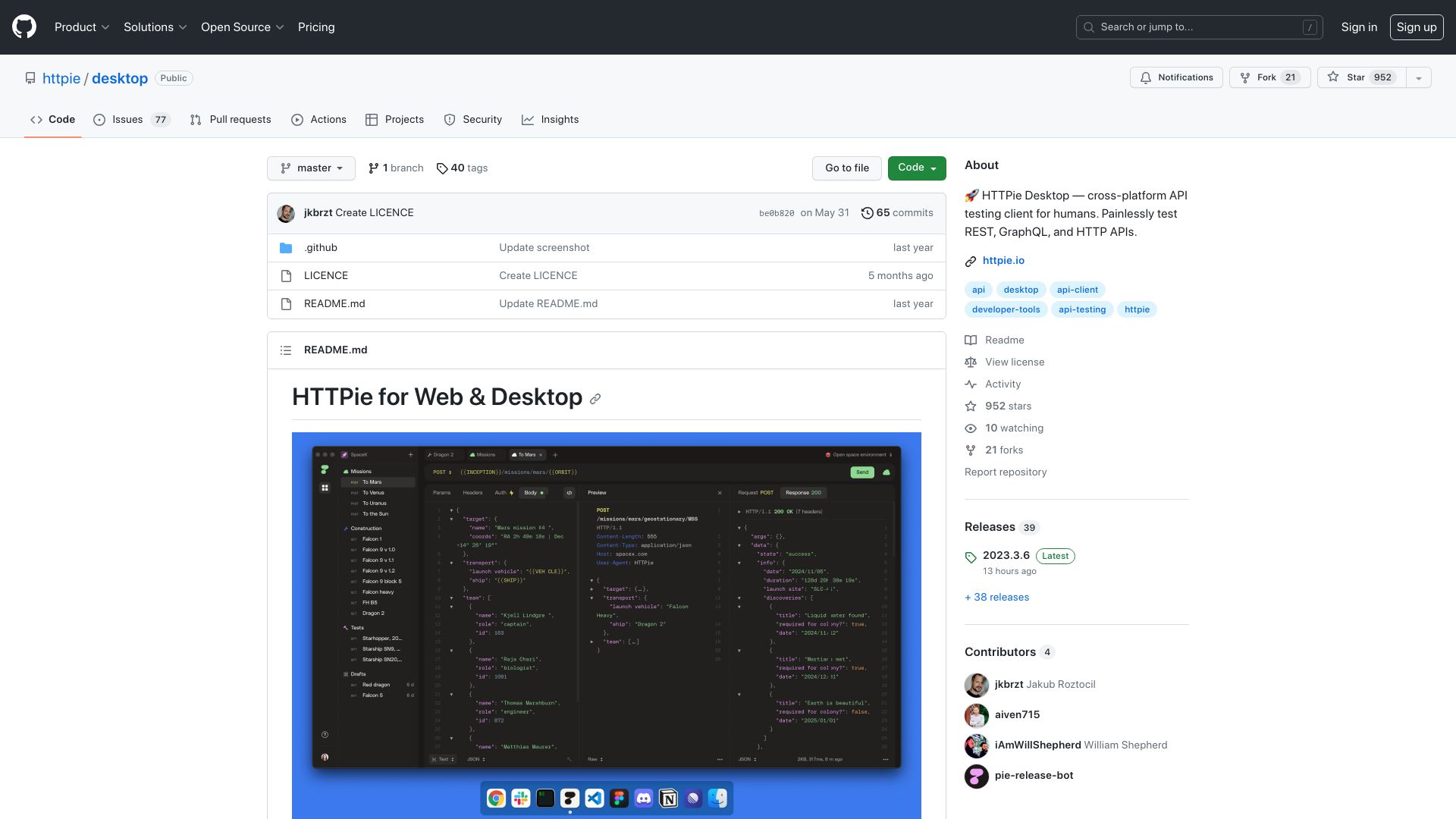Open the LICENCE file
The width and height of the screenshot is (1456, 819).
coord(326,276)
